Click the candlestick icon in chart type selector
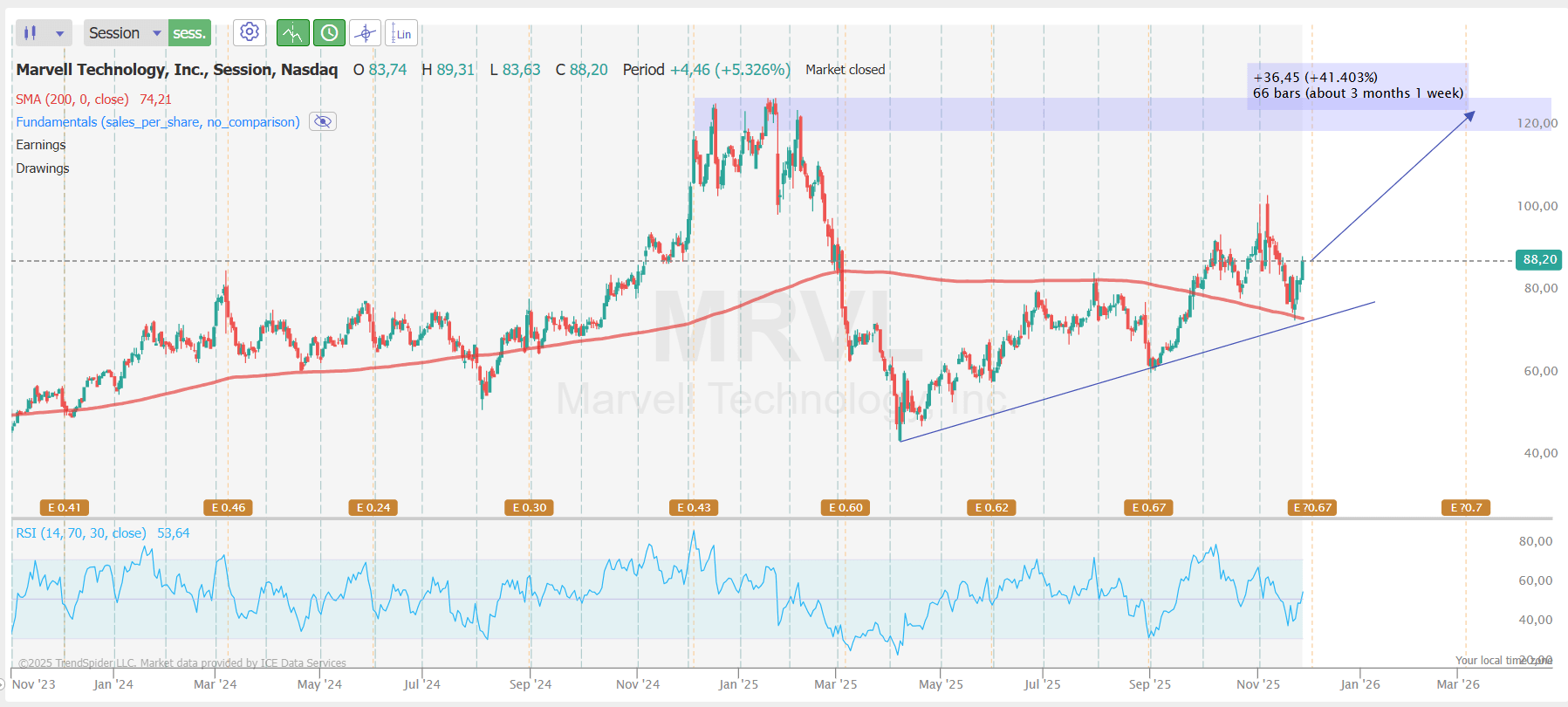The image size is (1568, 707). tap(31, 33)
